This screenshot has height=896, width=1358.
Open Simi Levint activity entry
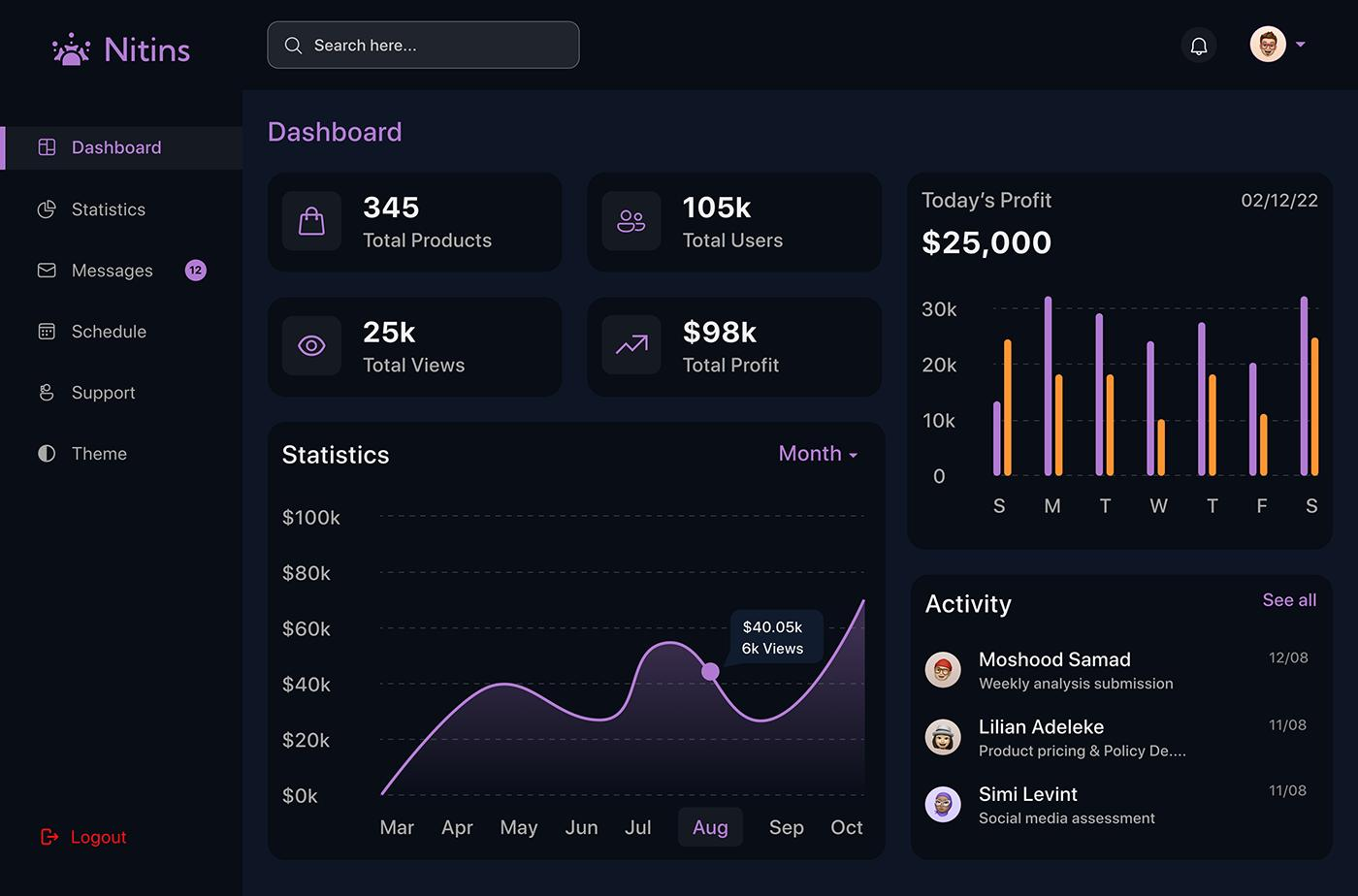pos(1120,805)
